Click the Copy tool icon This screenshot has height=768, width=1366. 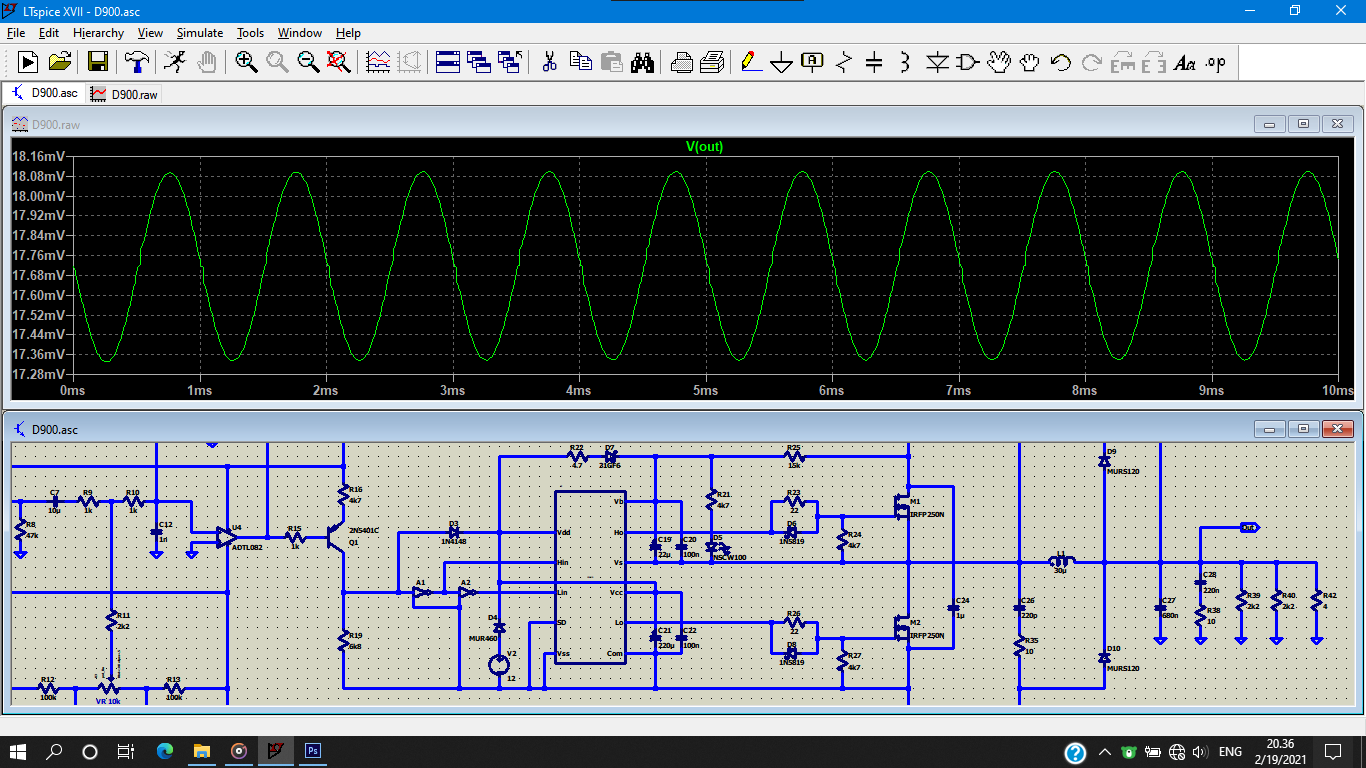click(580, 62)
